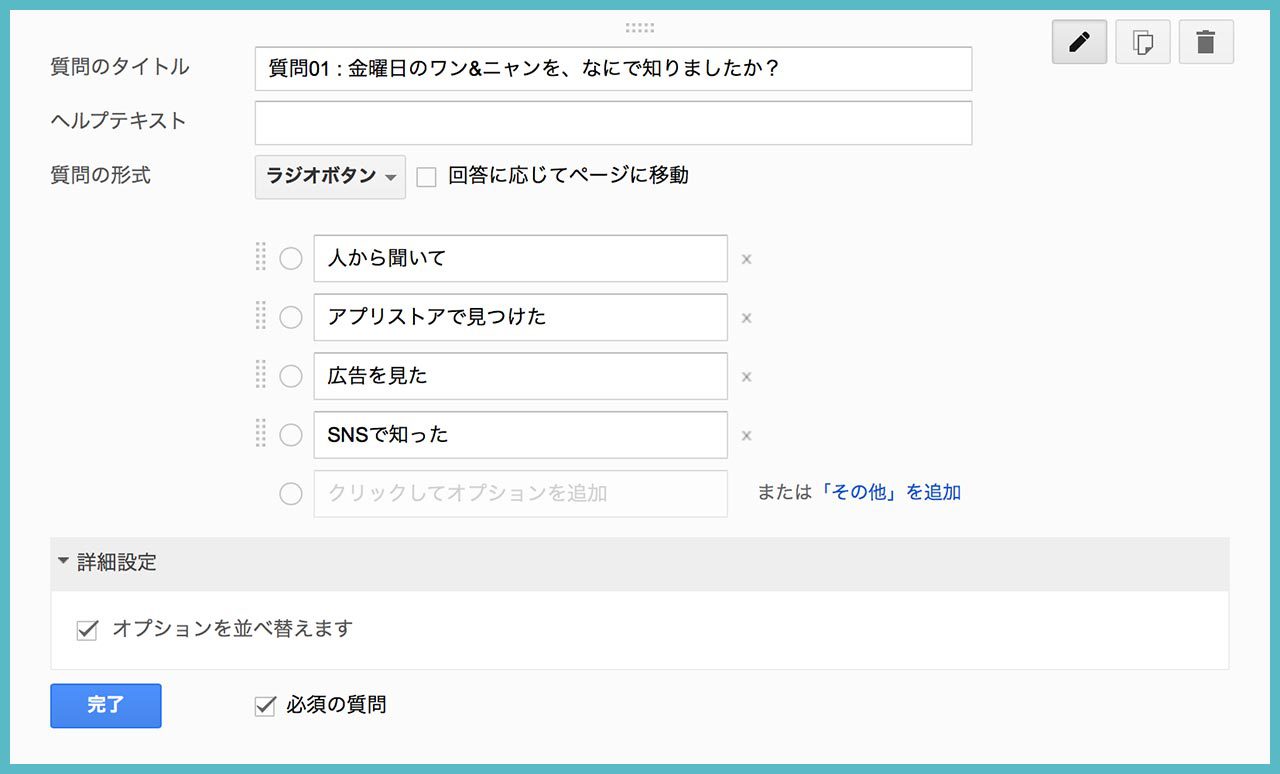
Task: Click the 人から聞いて option text field
Action: [x=520, y=259]
